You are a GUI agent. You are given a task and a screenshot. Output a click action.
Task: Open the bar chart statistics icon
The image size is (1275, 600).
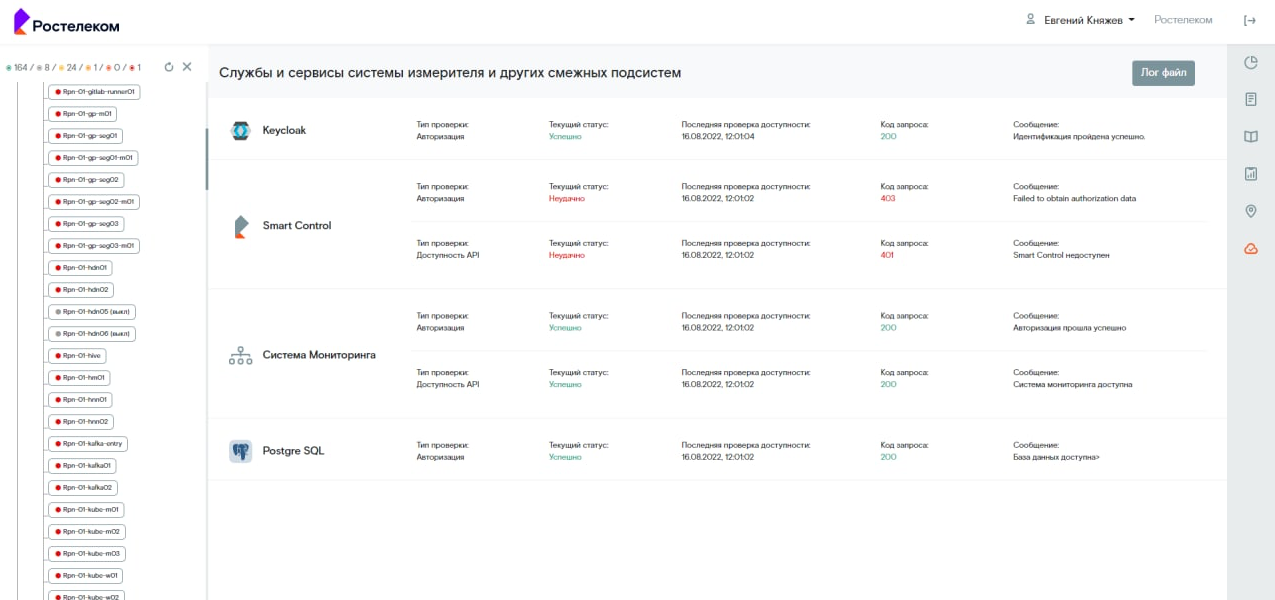pyautogui.click(x=1250, y=174)
